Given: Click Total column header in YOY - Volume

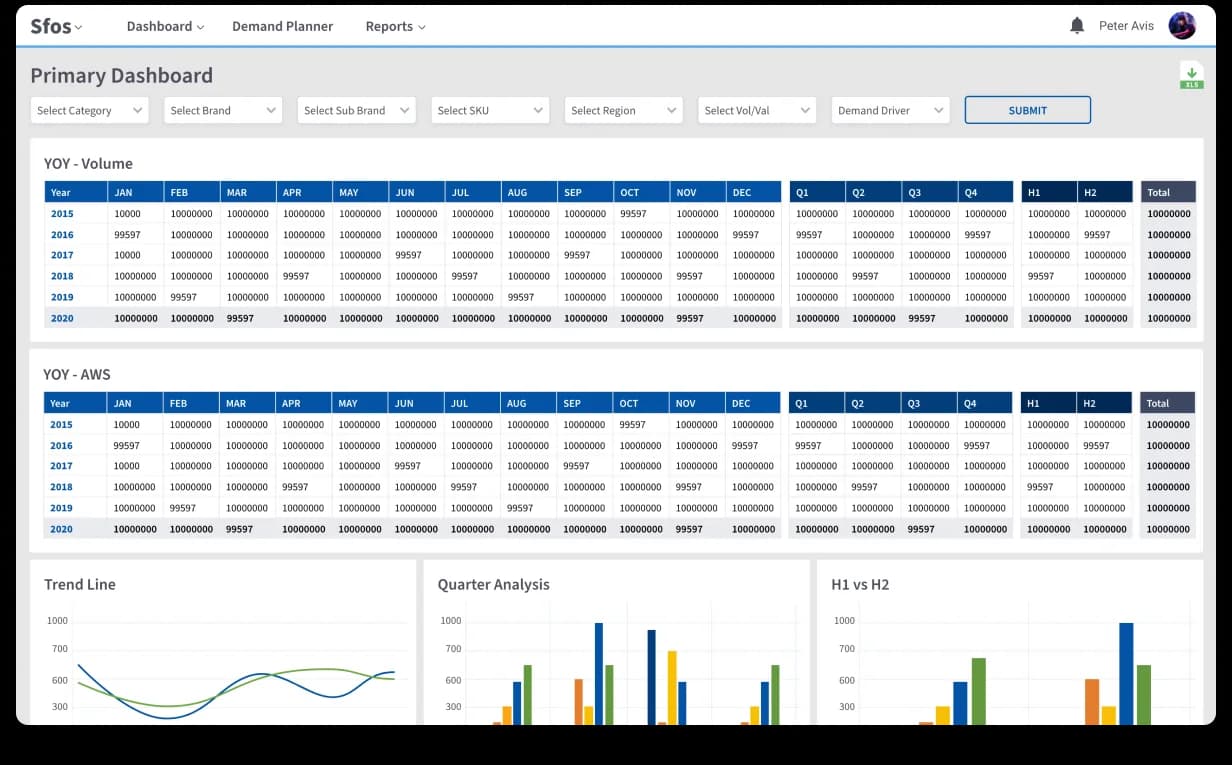Looking at the screenshot, I should 1168,192.
